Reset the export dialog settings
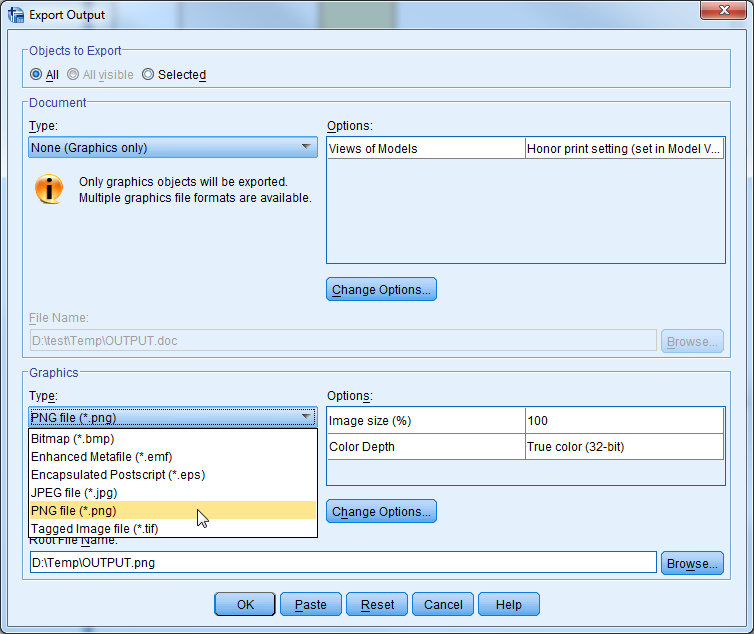The image size is (754, 634). click(x=377, y=604)
